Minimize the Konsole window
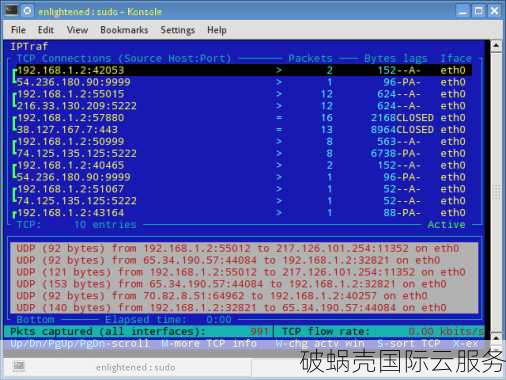 coord(463,11)
